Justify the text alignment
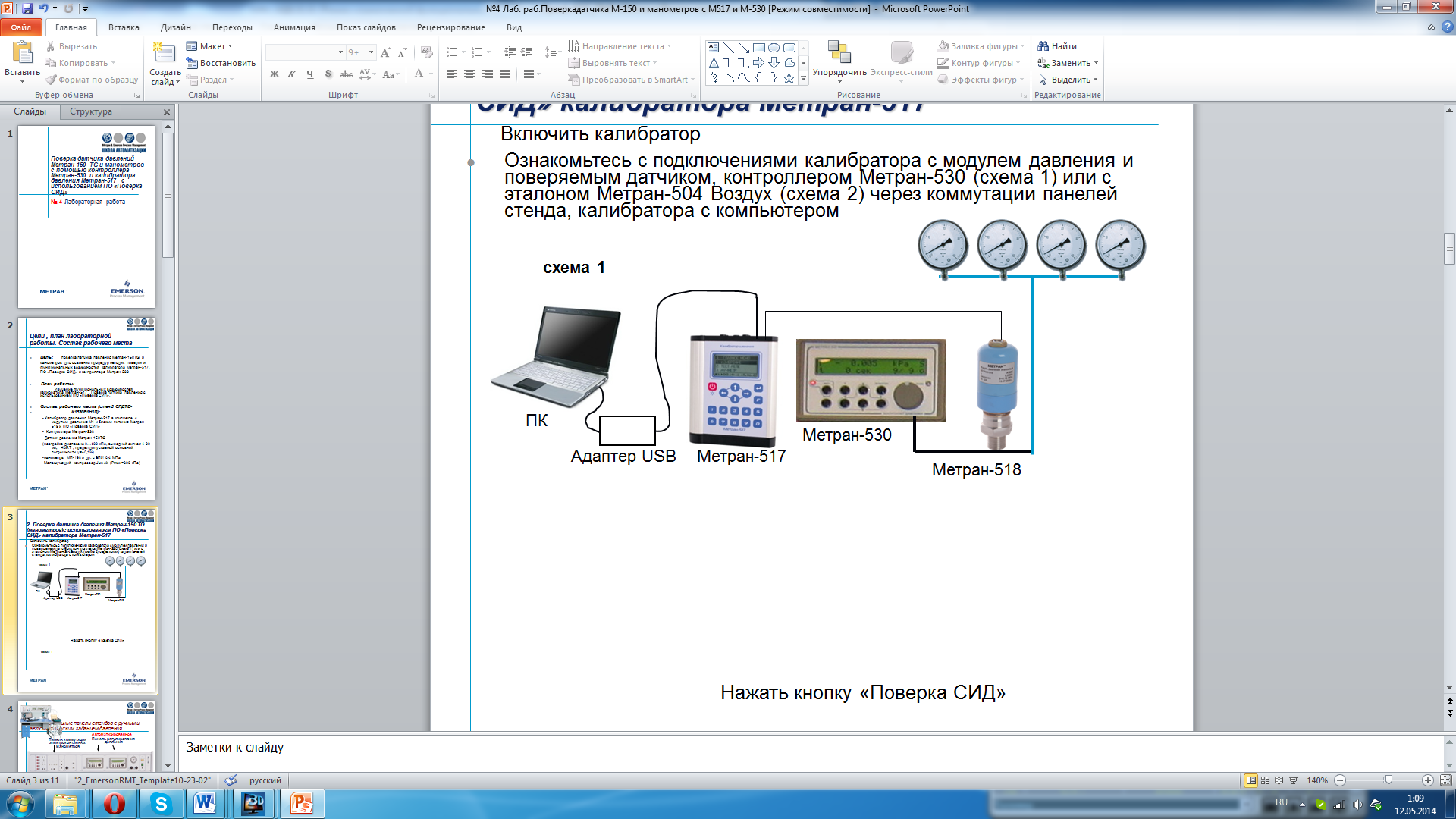The image size is (1456, 819). (505, 74)
